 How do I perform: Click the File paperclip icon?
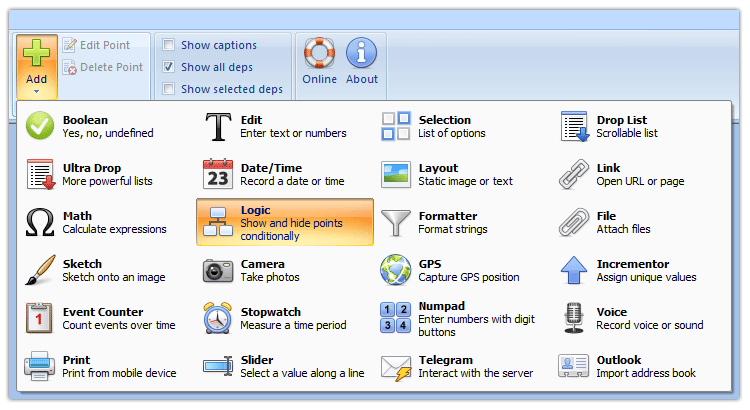click(574, 222)
